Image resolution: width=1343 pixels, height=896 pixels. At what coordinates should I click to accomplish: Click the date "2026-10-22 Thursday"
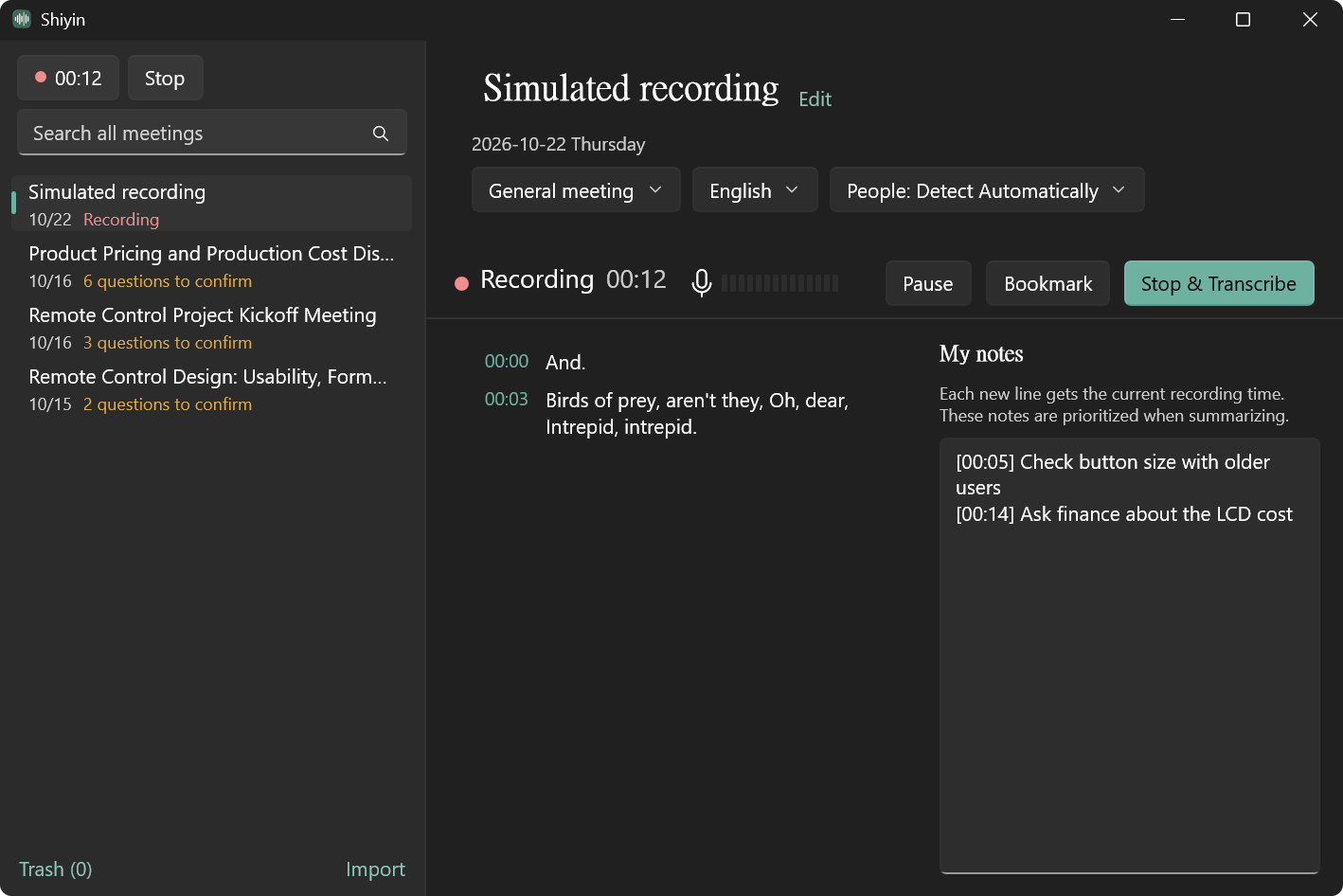[558, 144]
